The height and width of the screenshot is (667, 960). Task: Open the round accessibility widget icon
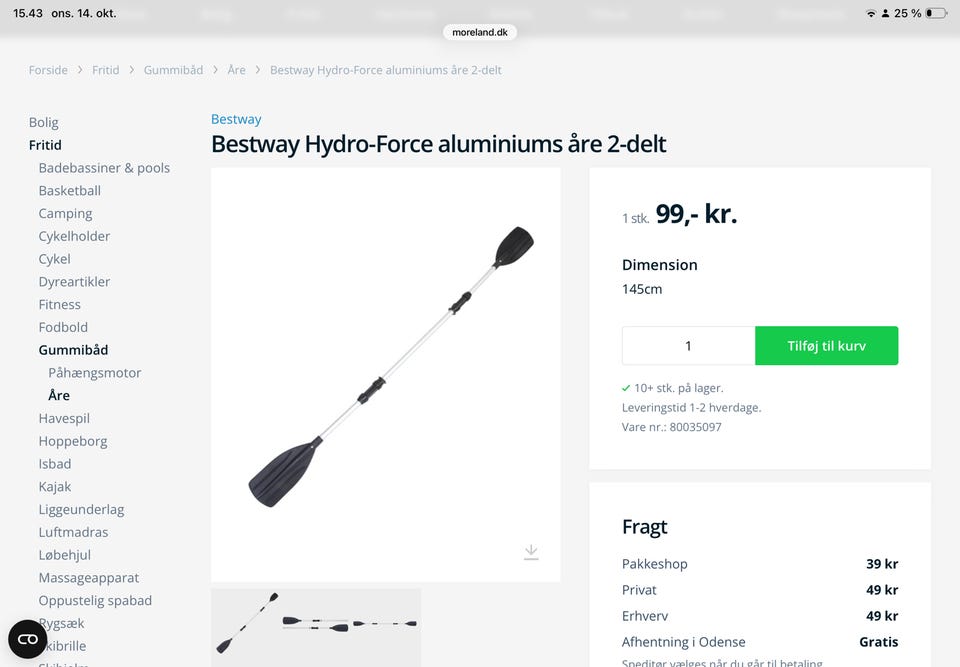click(x=28, y=639)
